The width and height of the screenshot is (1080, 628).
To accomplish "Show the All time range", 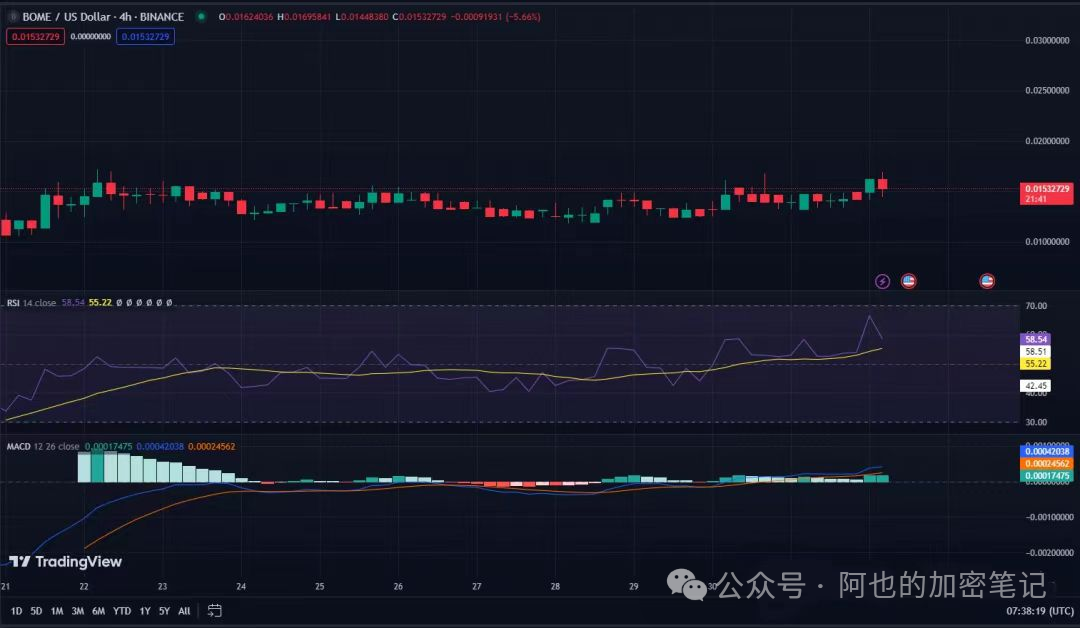I will (x=184, y=610).
